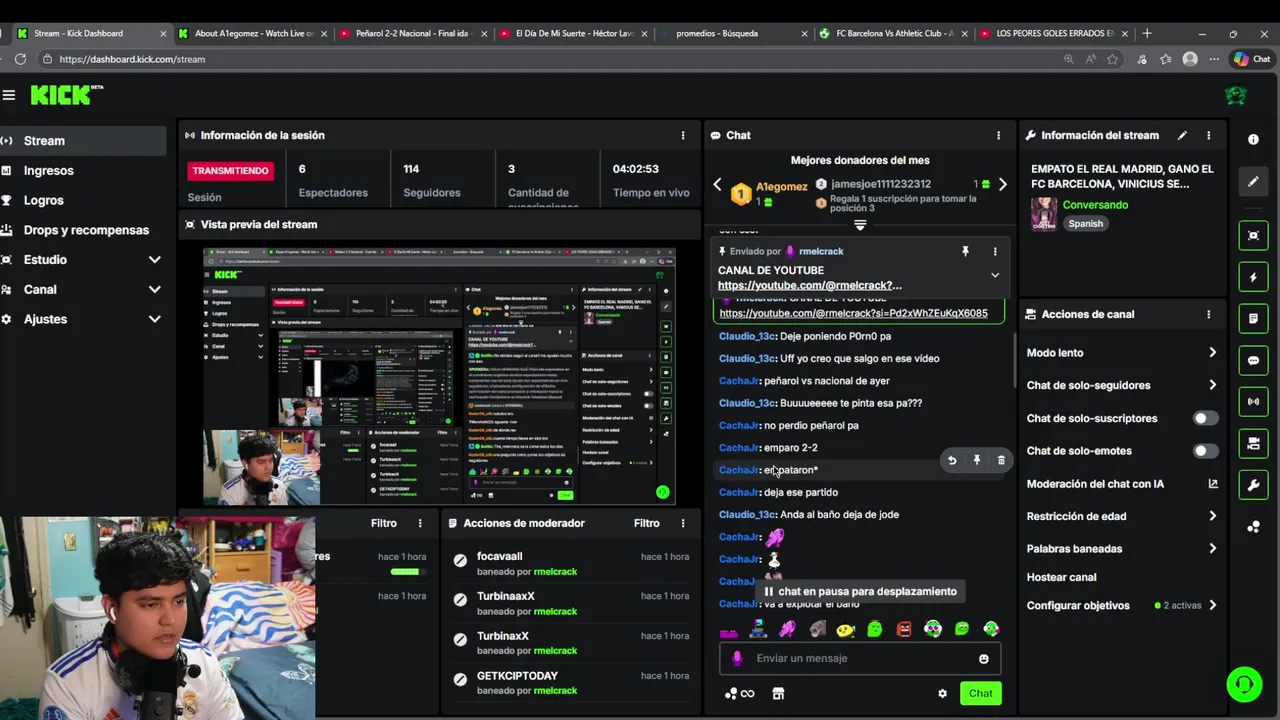Screen dimensions: 1280x720
Task: Switch to FC Barcelona Vs Athletic Club tab
Action: click(891, 33)
